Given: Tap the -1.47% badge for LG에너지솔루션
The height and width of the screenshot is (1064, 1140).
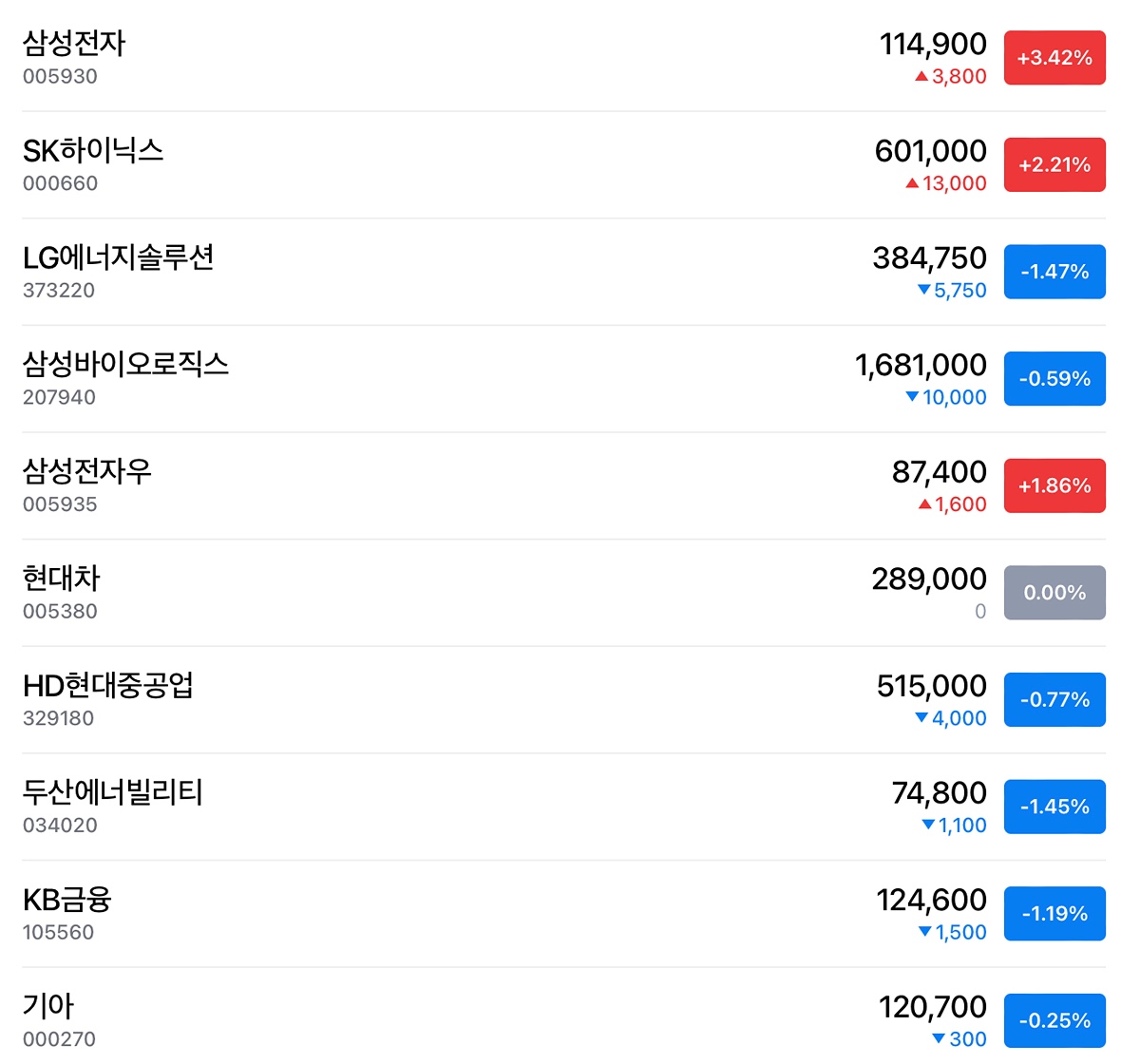Looking at the screenshot, I should coord(1054,272).
